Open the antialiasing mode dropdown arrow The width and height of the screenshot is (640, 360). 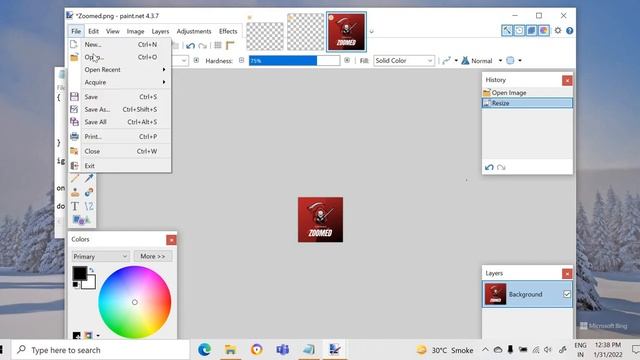click(456, 60)
